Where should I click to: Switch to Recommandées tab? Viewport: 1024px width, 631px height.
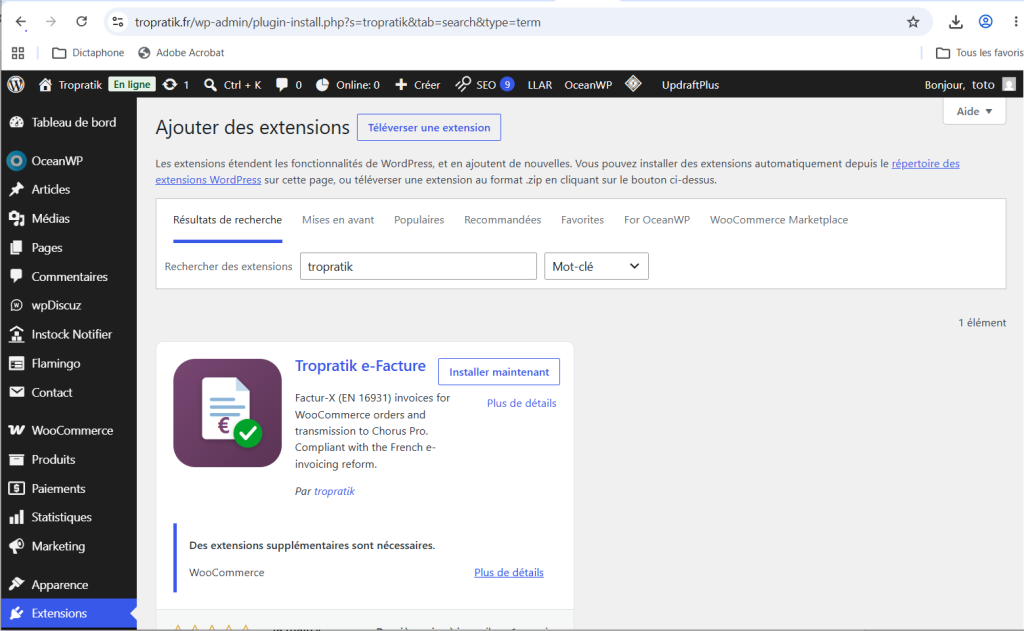pos(502,220)
